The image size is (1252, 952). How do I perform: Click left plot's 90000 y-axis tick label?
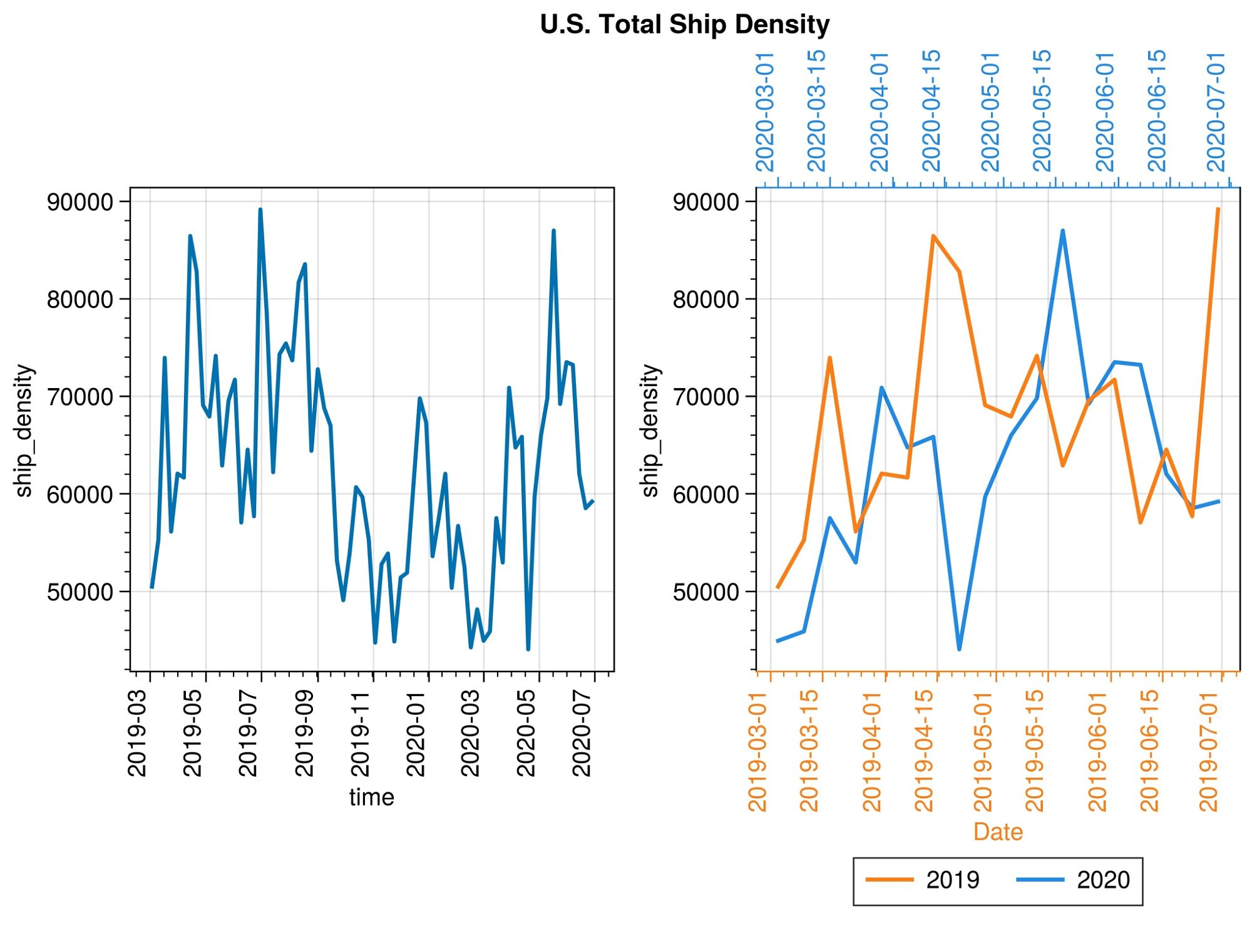[x=80, y=202]
